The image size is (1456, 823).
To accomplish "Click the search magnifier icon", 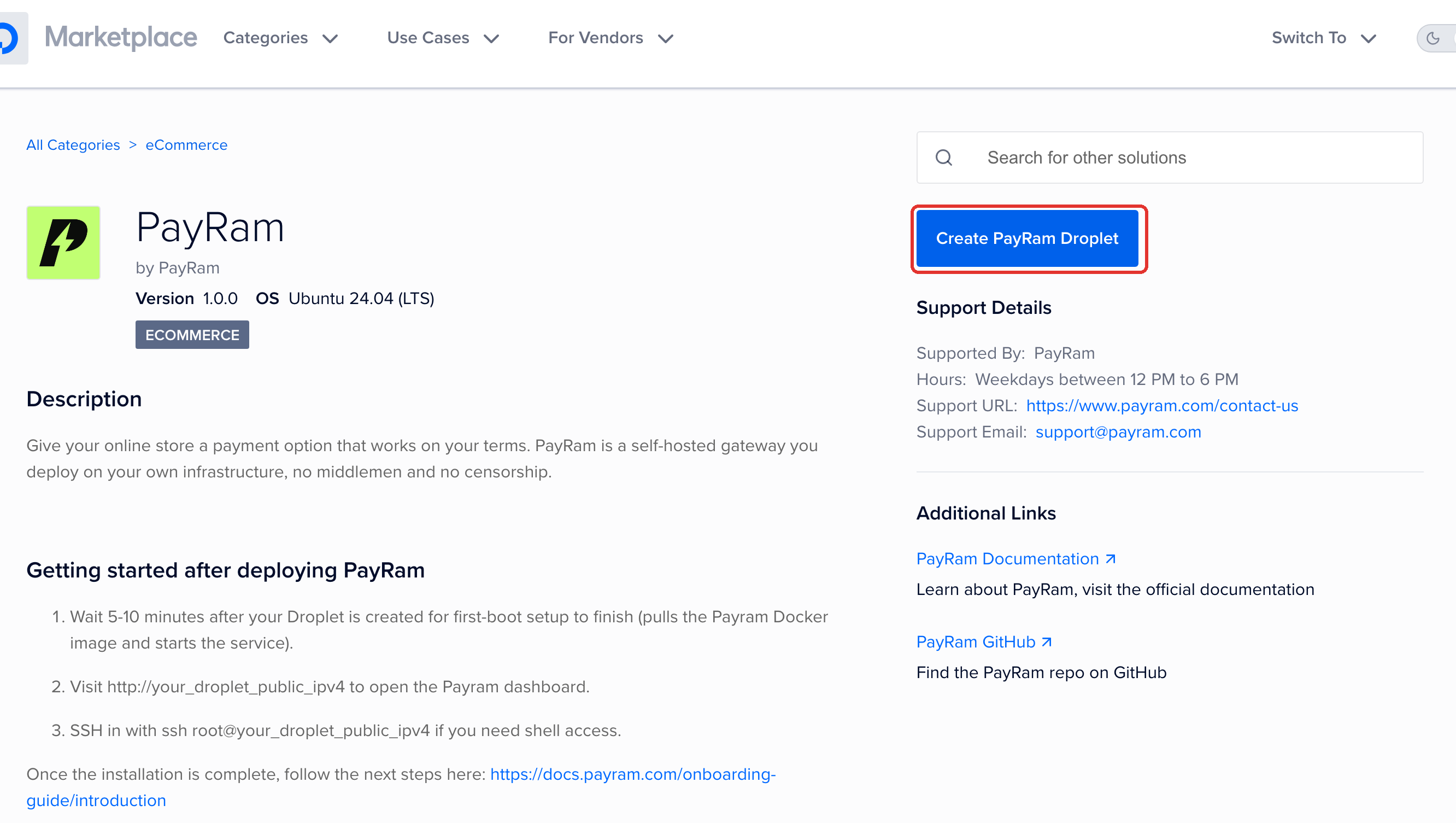I will [x=943, y=157].
